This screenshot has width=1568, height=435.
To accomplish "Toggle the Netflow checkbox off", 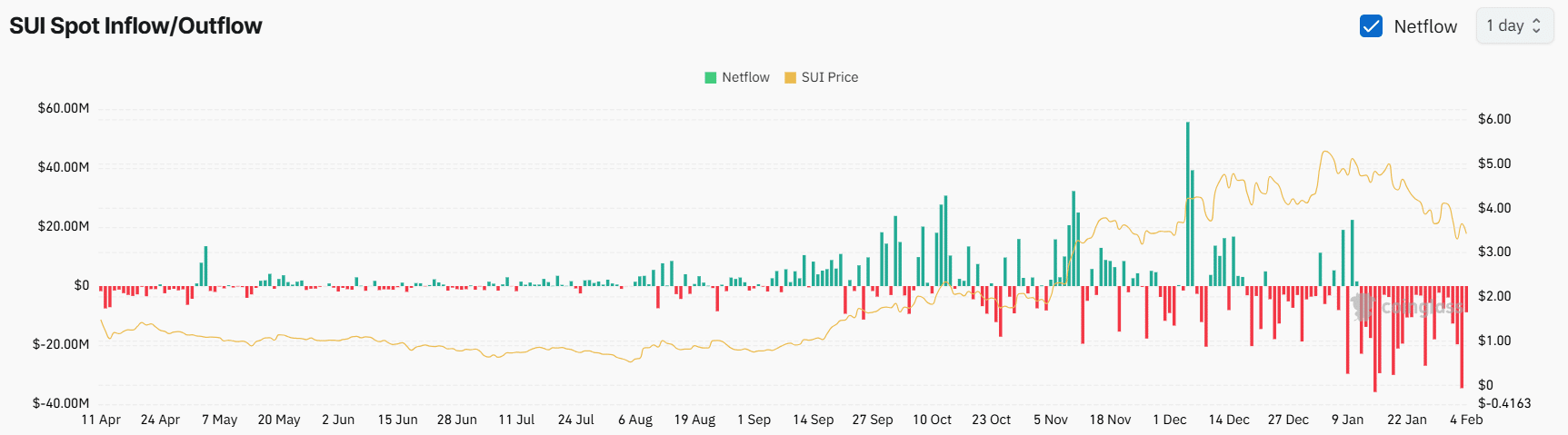I will [1371, 26].
